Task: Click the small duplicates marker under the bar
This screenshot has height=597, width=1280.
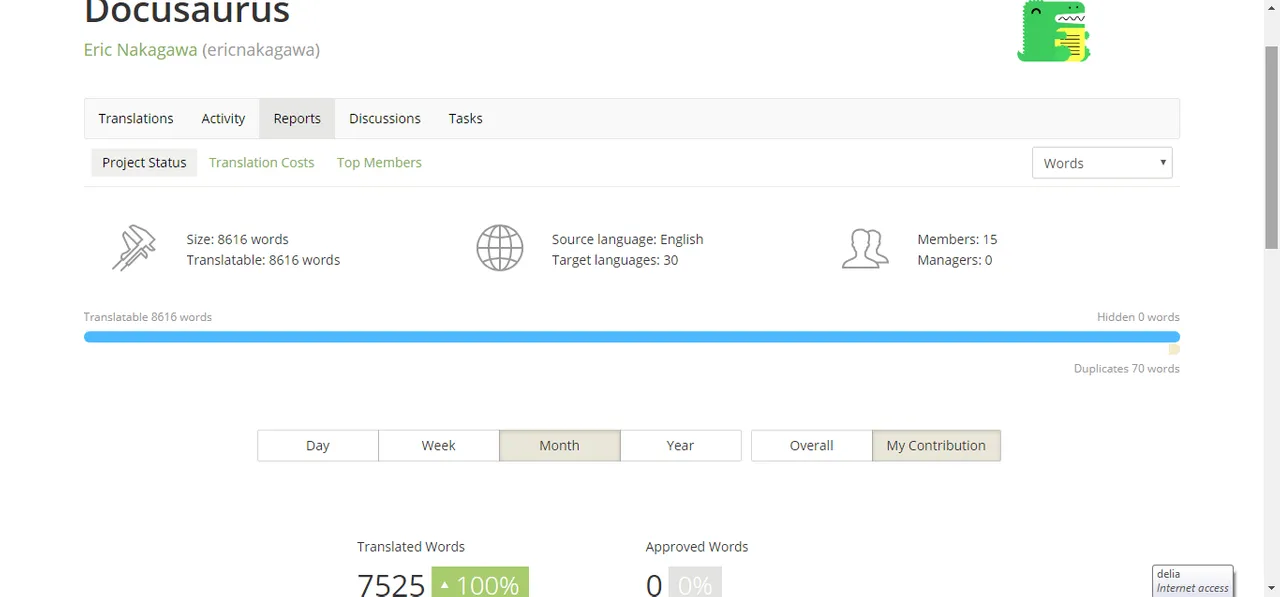Action: 1174,350
